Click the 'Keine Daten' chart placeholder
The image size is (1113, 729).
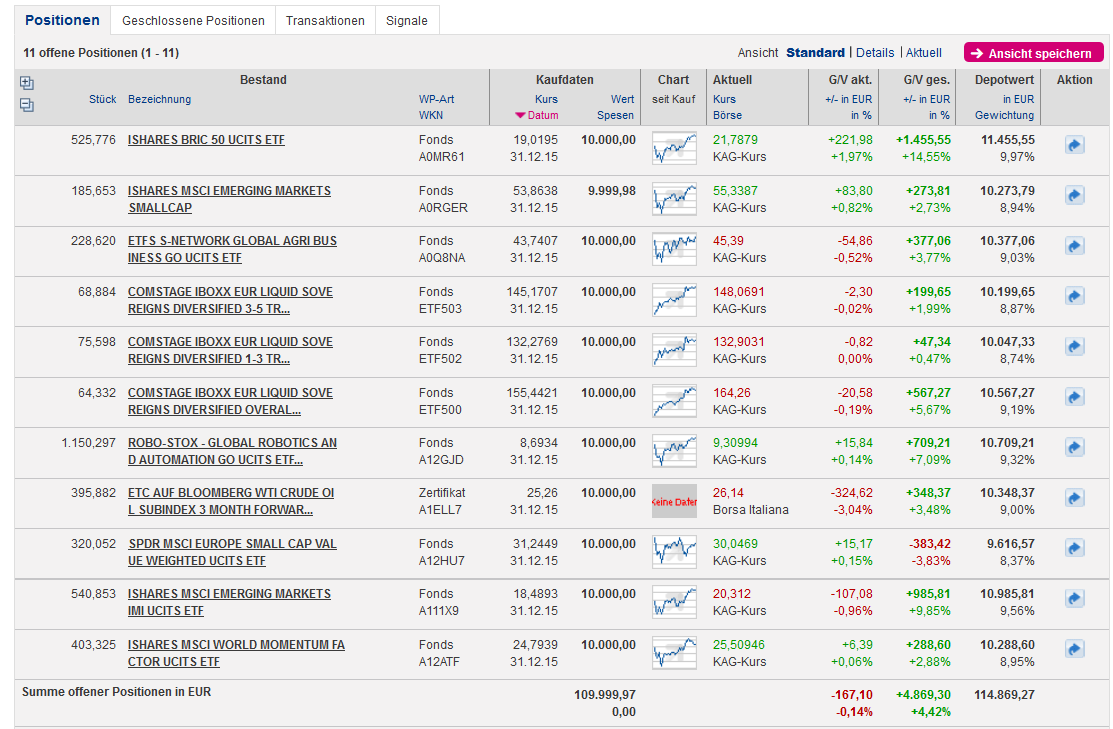point(674,501)
